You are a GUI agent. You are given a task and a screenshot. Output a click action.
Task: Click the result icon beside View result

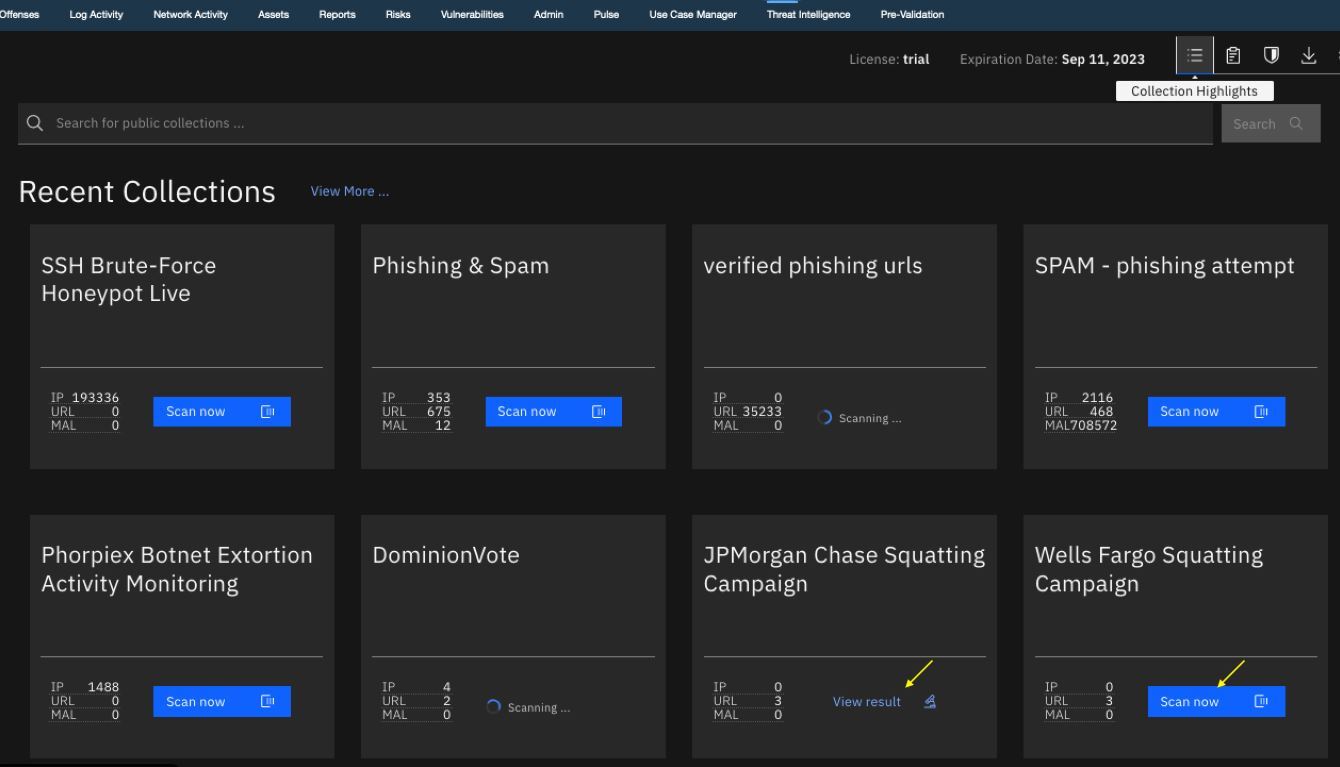point(930,702)
